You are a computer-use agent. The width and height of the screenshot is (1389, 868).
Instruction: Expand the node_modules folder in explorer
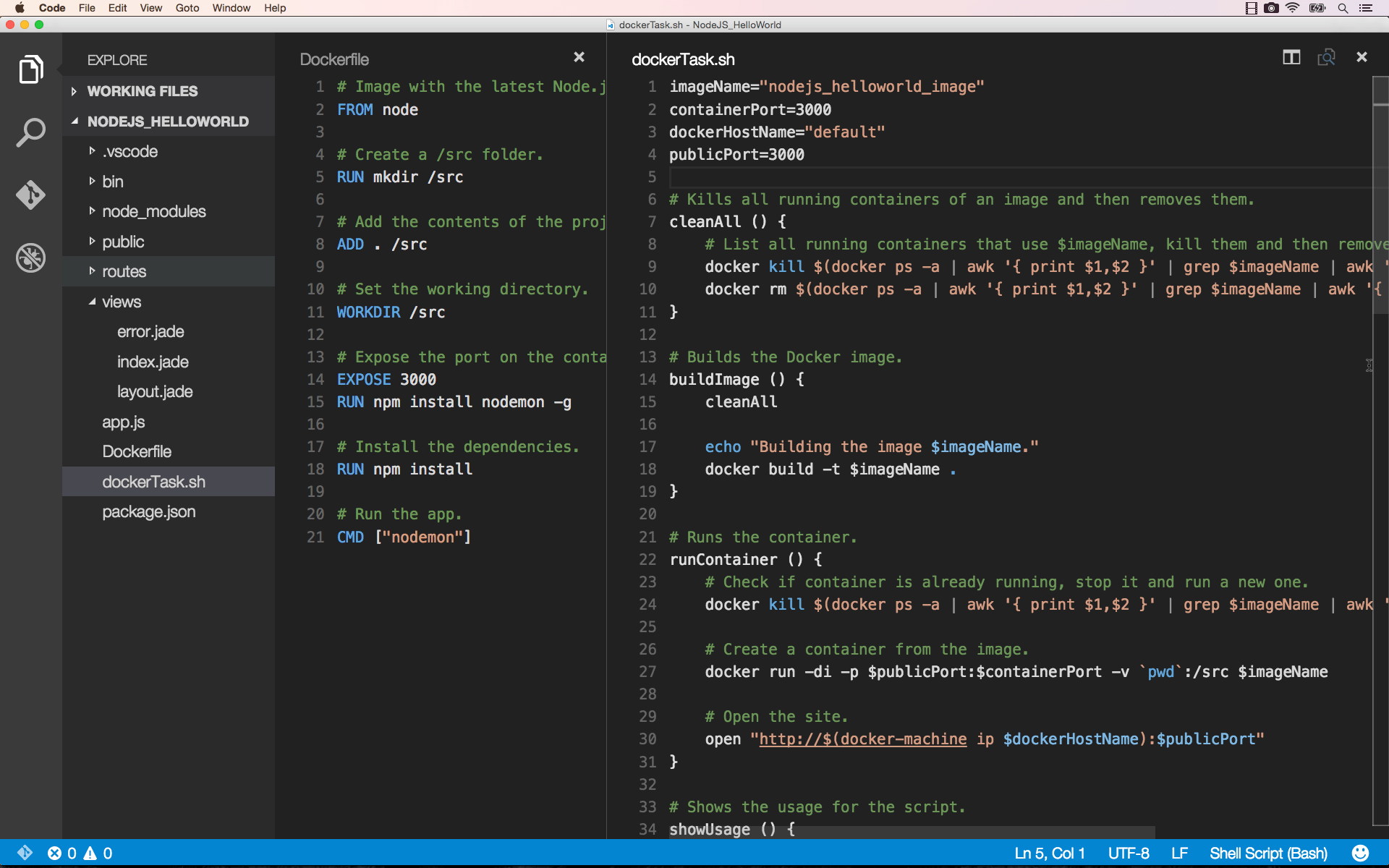[92, 211]
